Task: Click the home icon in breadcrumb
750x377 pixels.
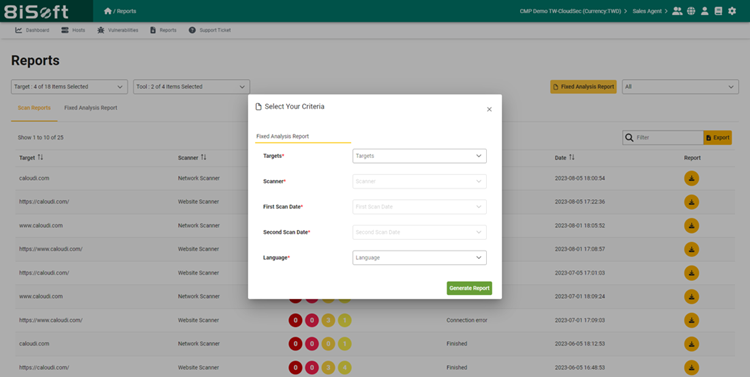Action: 108,11
